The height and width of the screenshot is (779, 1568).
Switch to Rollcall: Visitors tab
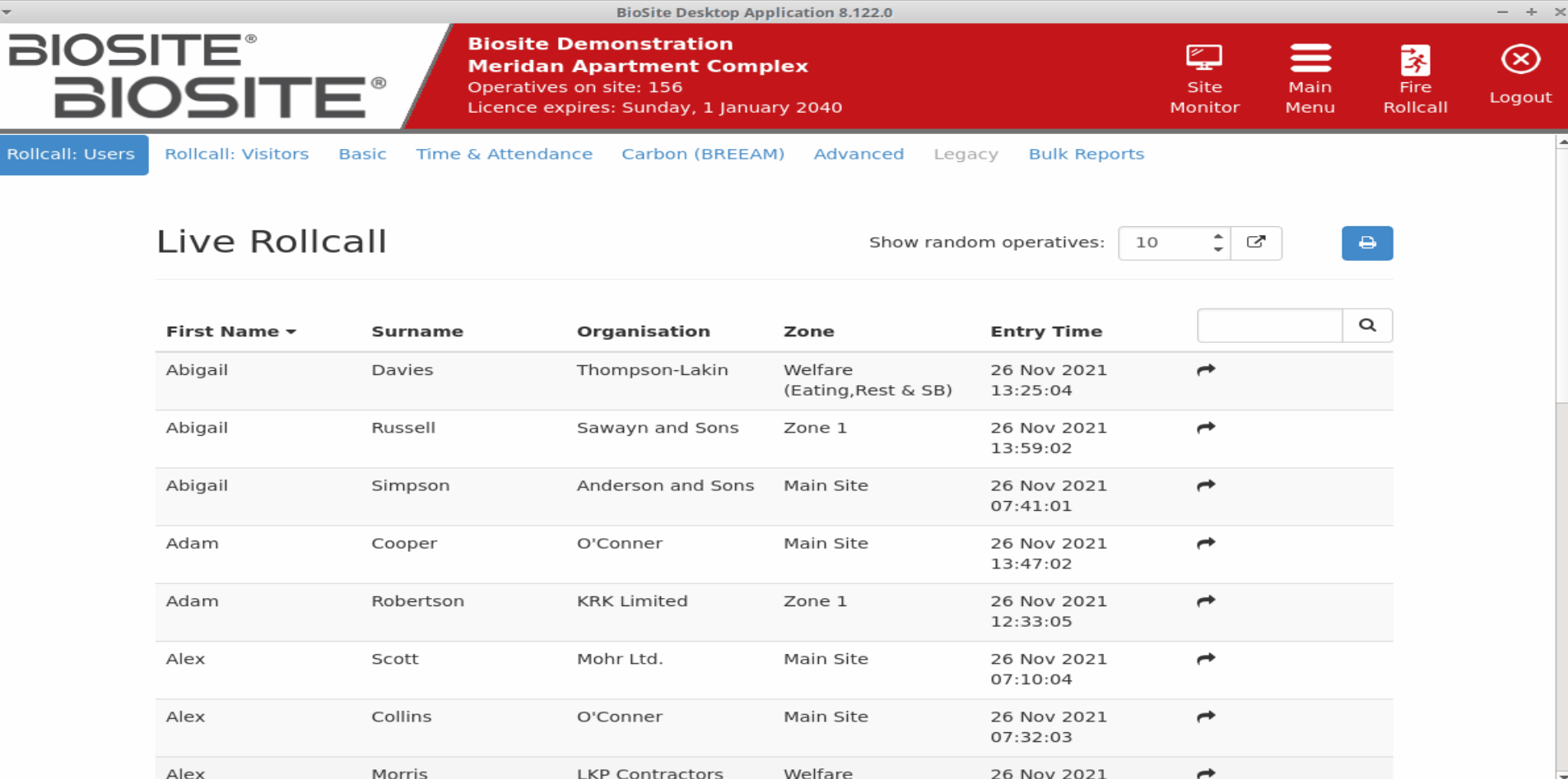pos(237,154)
